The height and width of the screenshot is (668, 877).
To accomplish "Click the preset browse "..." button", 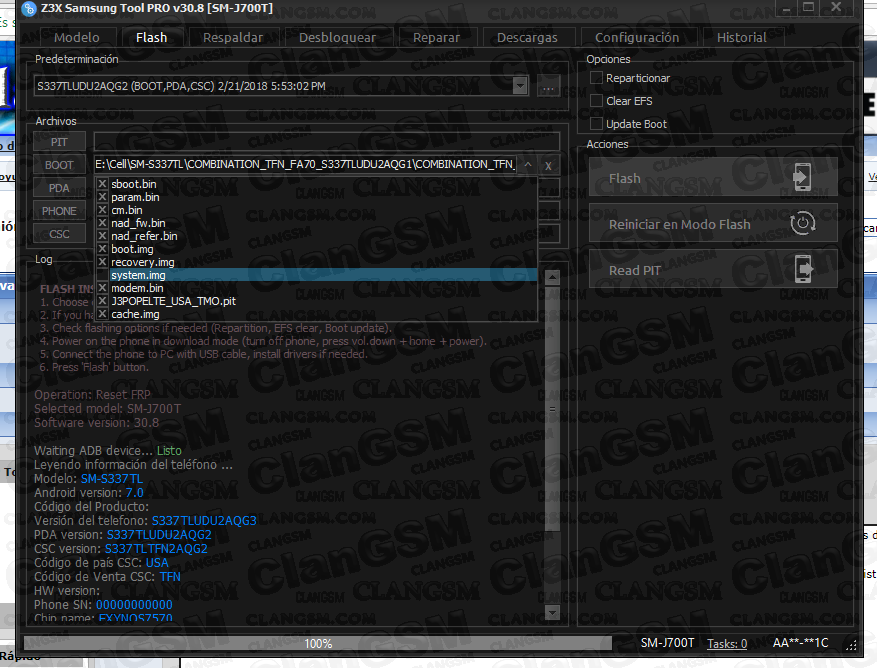I will (x=549, y=87).
